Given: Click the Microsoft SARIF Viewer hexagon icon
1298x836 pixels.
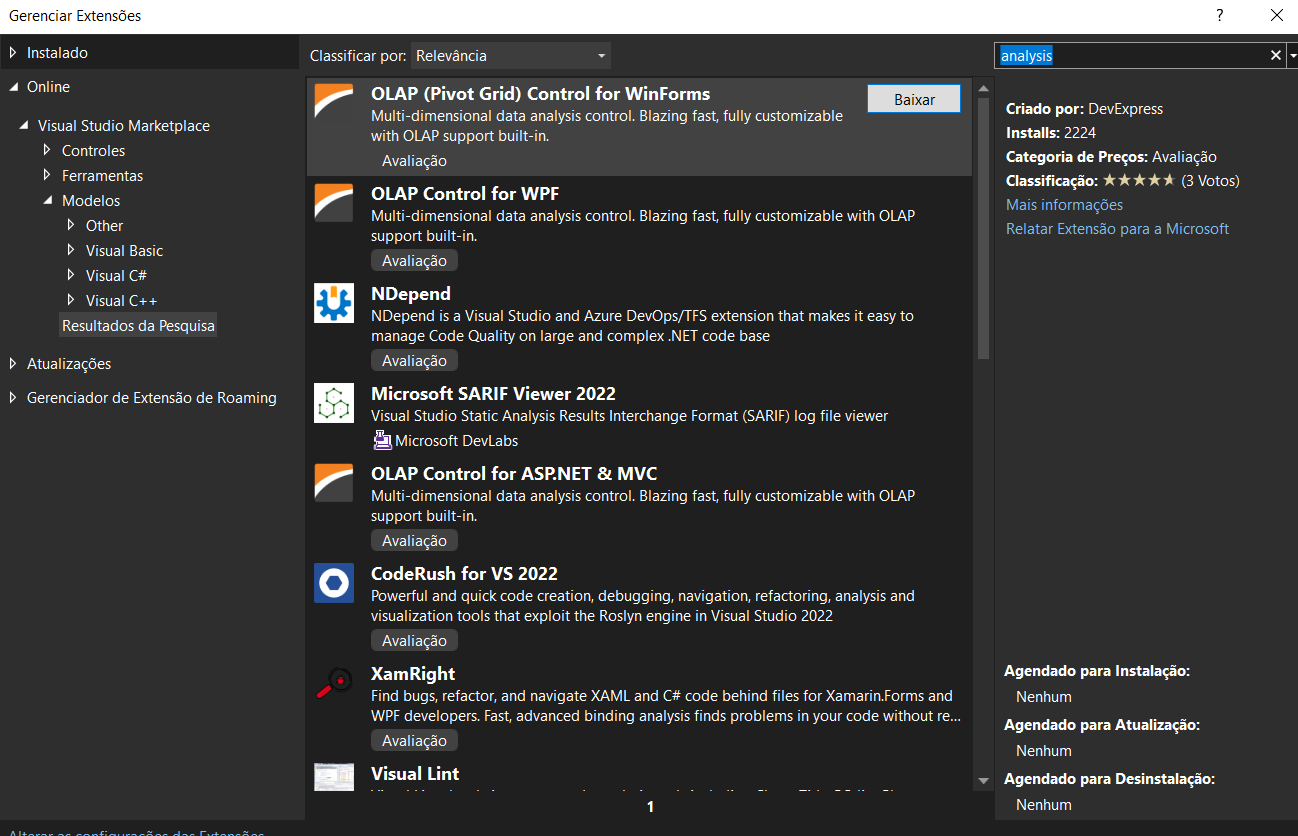Looking at the screenshot, I should (x=334, y=402).
